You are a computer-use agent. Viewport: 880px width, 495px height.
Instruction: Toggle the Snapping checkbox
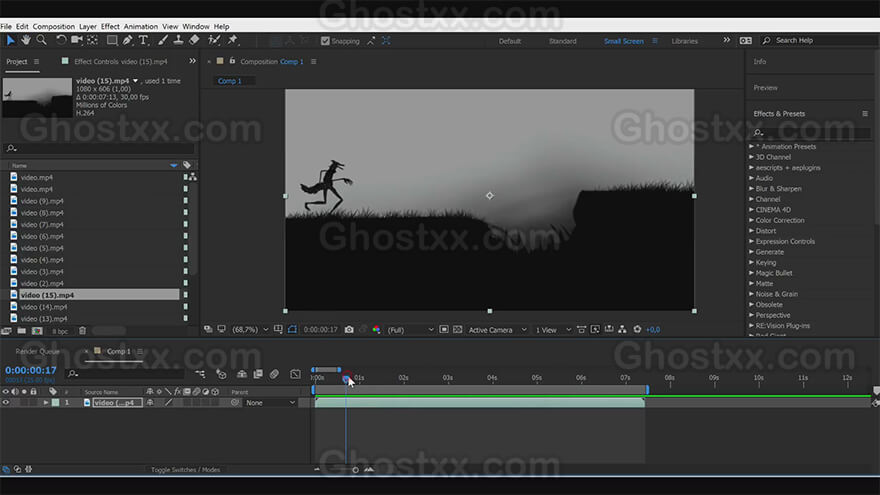[325, 40]
